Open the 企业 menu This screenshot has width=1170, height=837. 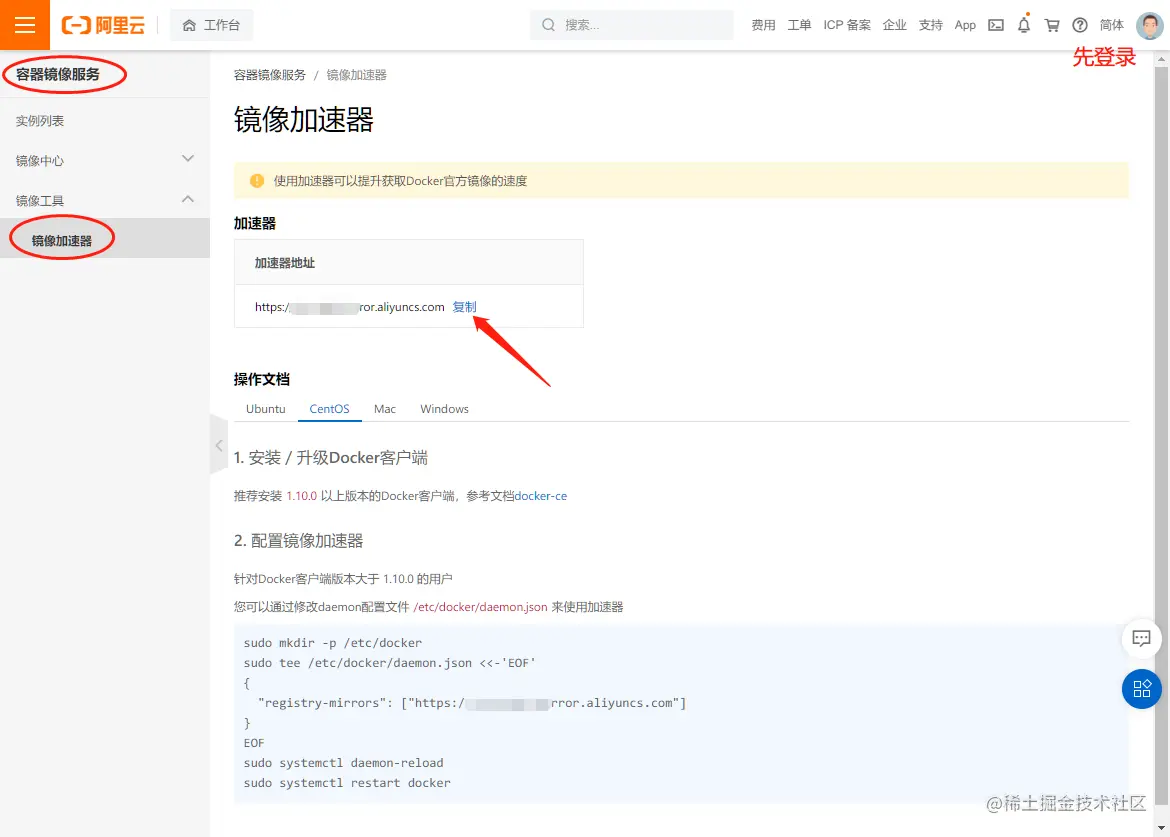click(x=894, y=25)
